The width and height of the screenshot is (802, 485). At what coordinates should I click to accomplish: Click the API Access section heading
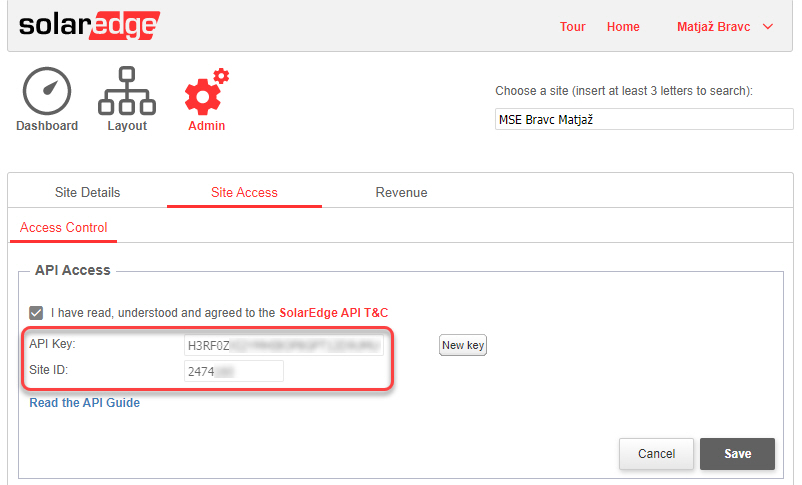73,270
